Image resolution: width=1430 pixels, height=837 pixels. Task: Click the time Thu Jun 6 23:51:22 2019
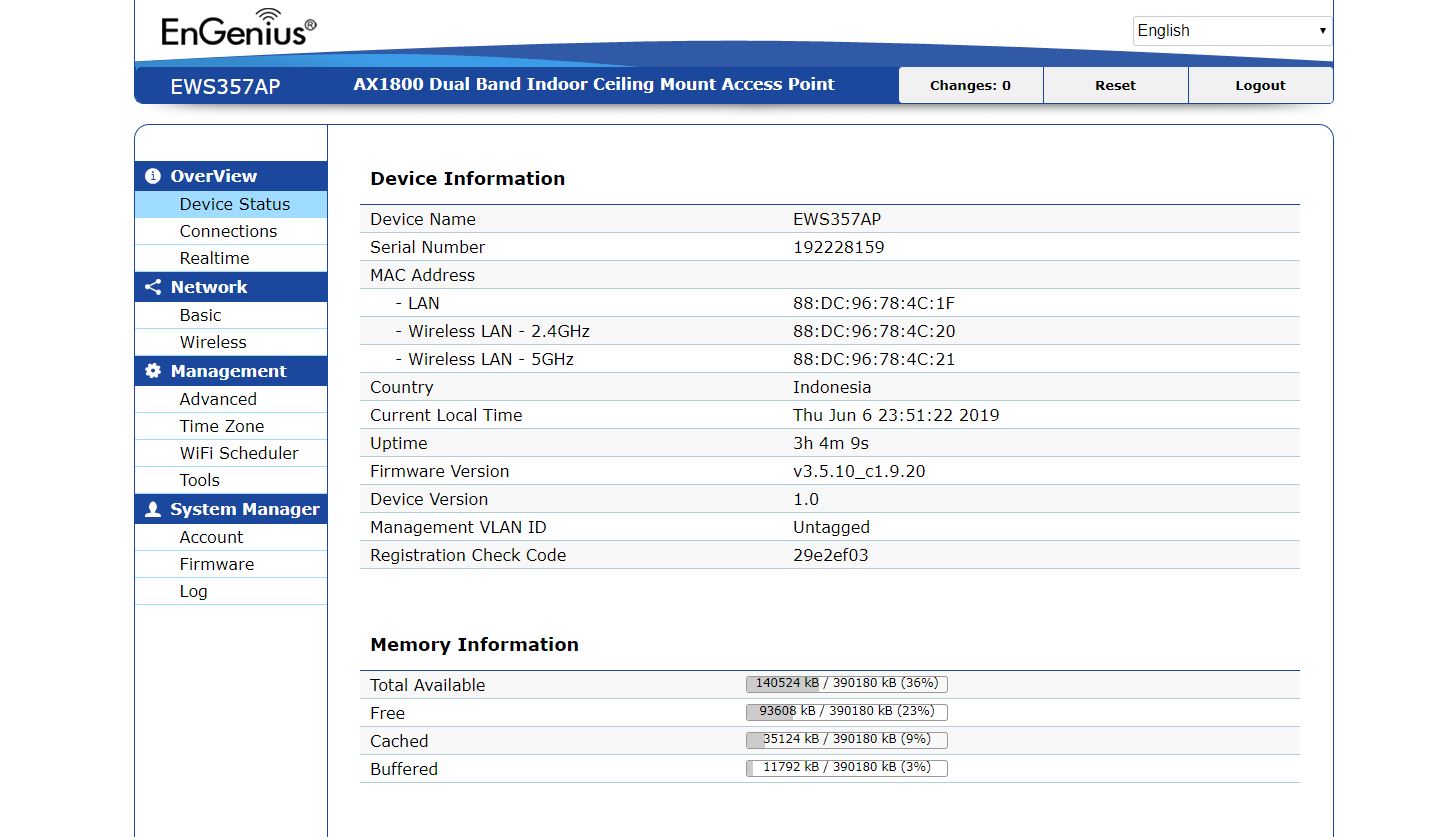click(896, 415)
